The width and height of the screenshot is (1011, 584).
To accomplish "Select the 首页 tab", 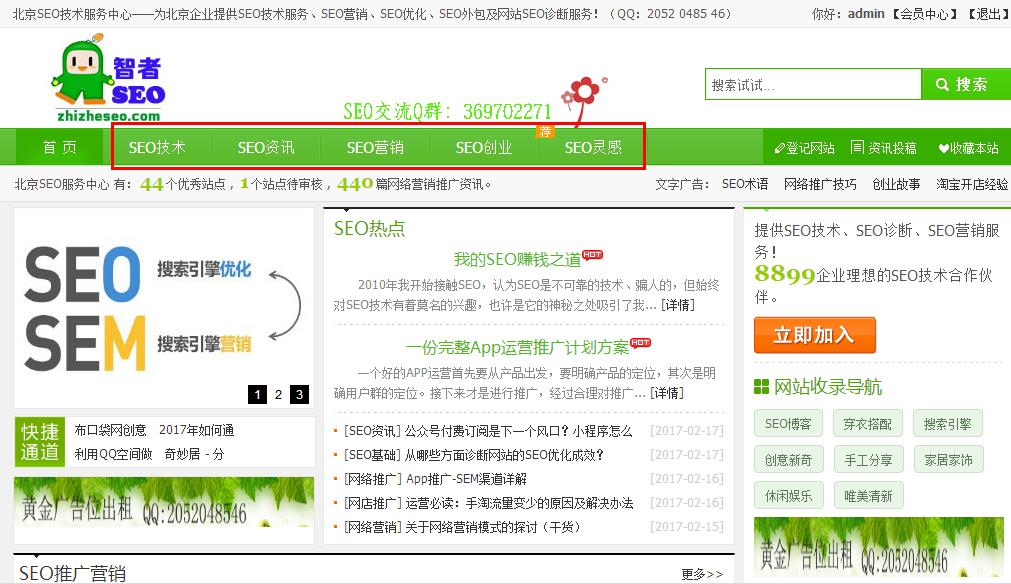I will point(58,147).
